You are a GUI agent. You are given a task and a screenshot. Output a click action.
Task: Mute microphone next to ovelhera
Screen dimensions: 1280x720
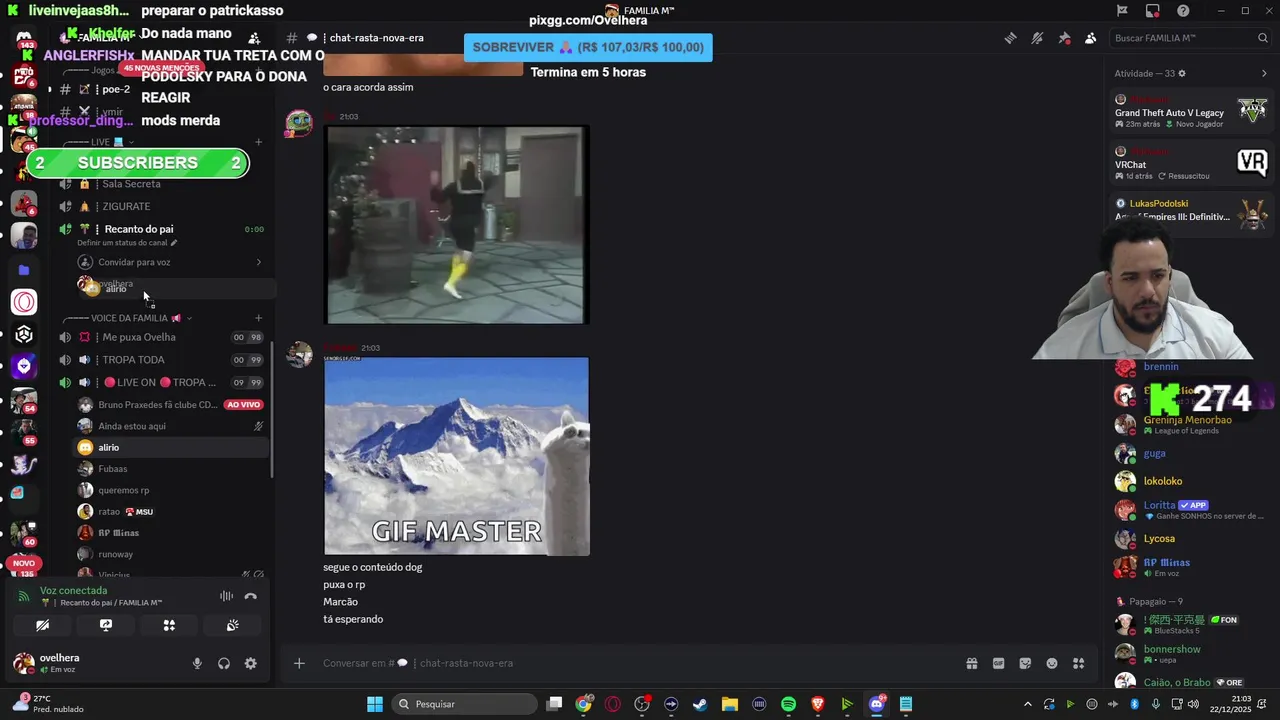[x=197, y=663]
